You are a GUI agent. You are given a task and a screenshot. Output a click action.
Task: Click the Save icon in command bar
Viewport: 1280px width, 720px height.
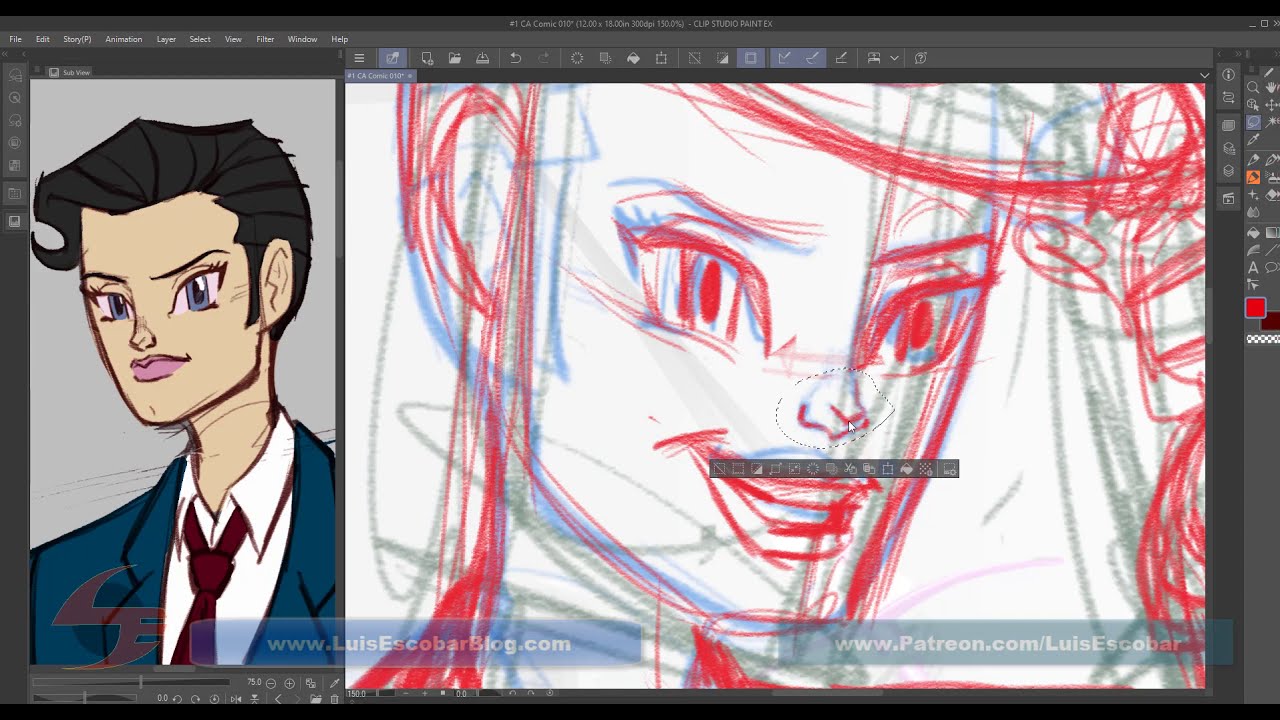click(483, 58)
